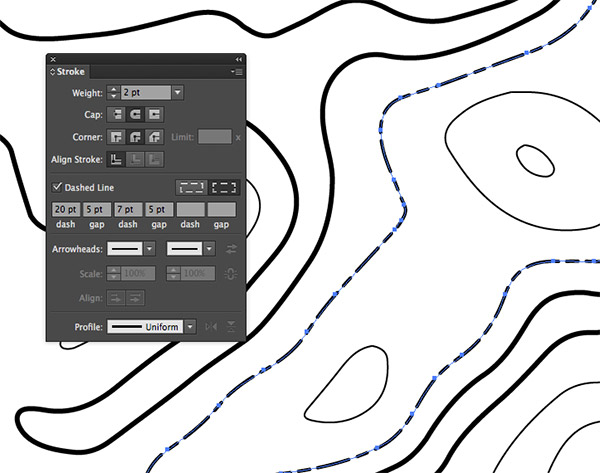Open the Stroke panel options menu
Screen dimensions: 600x473
click(x=237, y=72)
